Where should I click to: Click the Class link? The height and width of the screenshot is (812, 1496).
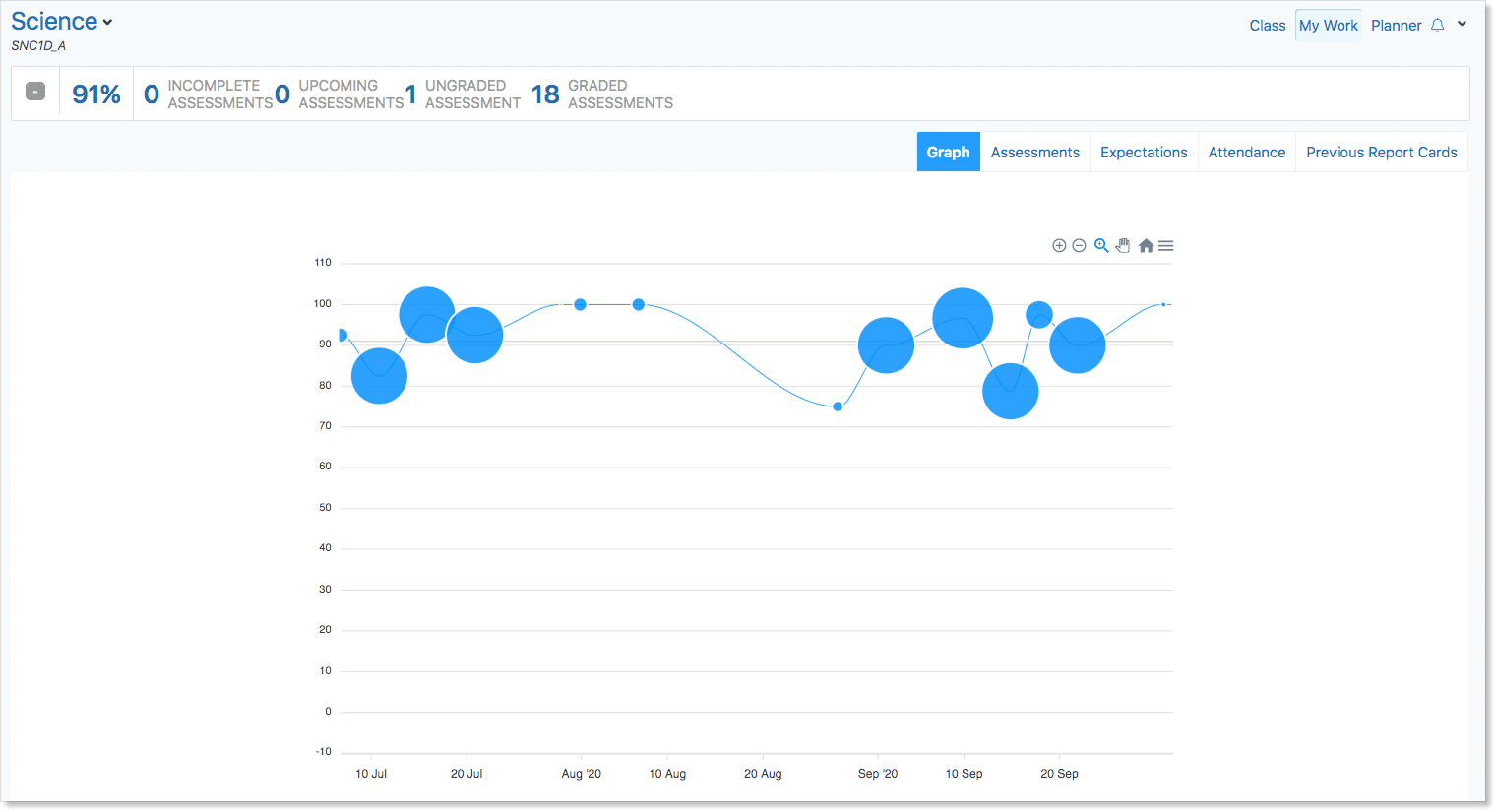tap(1268, 26)
